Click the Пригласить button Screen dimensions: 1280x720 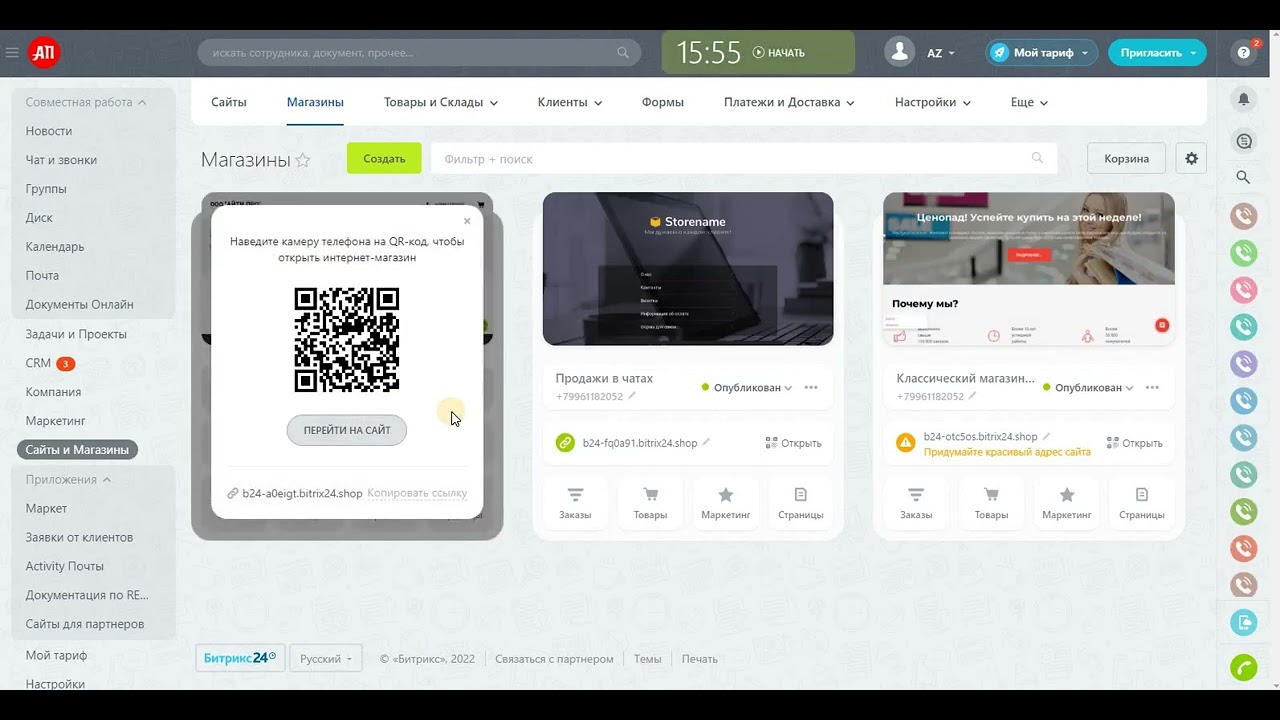point(1157,53)
